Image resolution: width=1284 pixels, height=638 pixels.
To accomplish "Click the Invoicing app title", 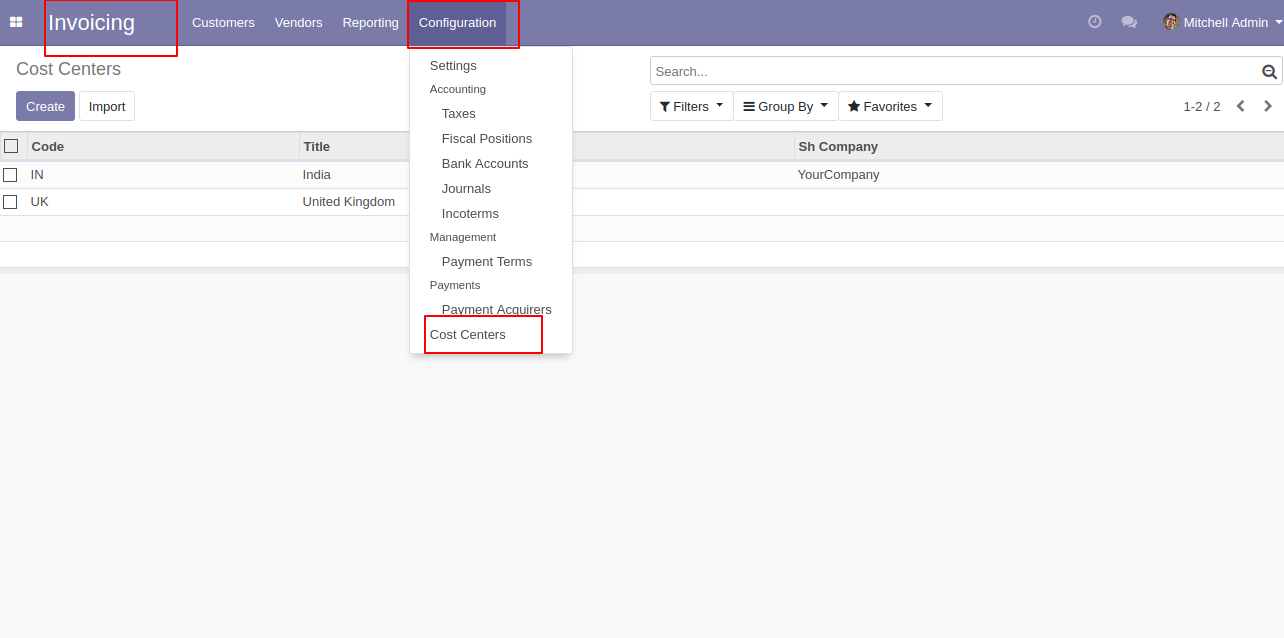I will click(x=91, y=22).
